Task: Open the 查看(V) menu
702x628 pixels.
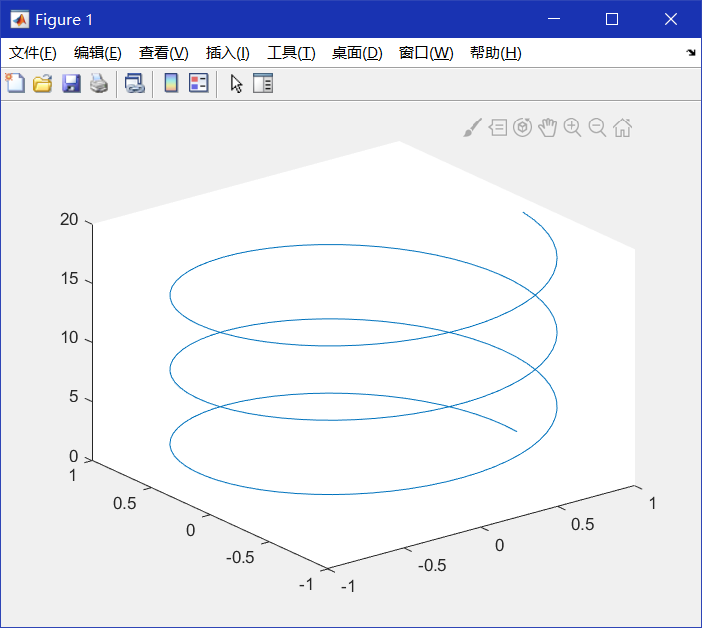Action: pyautogui.click(x=163, y=53)
